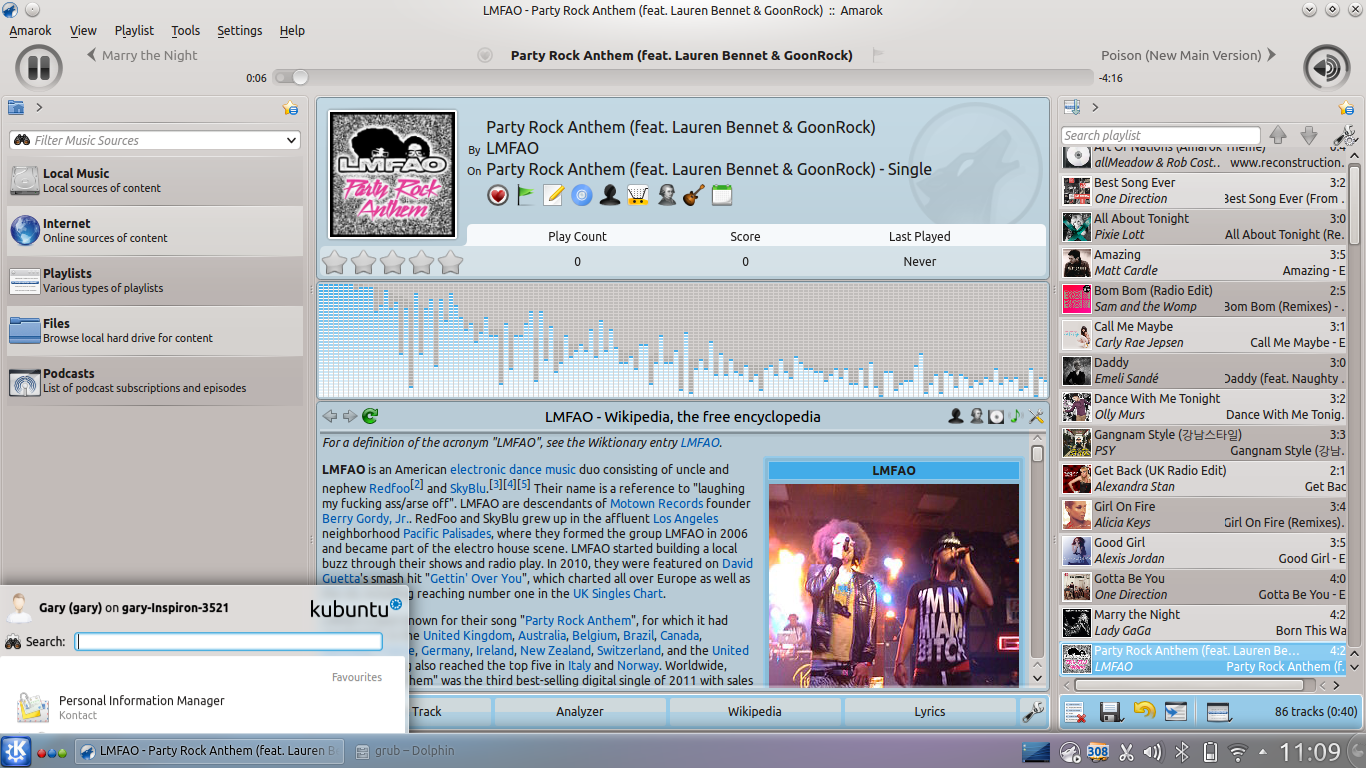Switch to the Lyrics applet tab
Image resolution: width=1366 pixels, height=768 pixels.
point(930,712)
